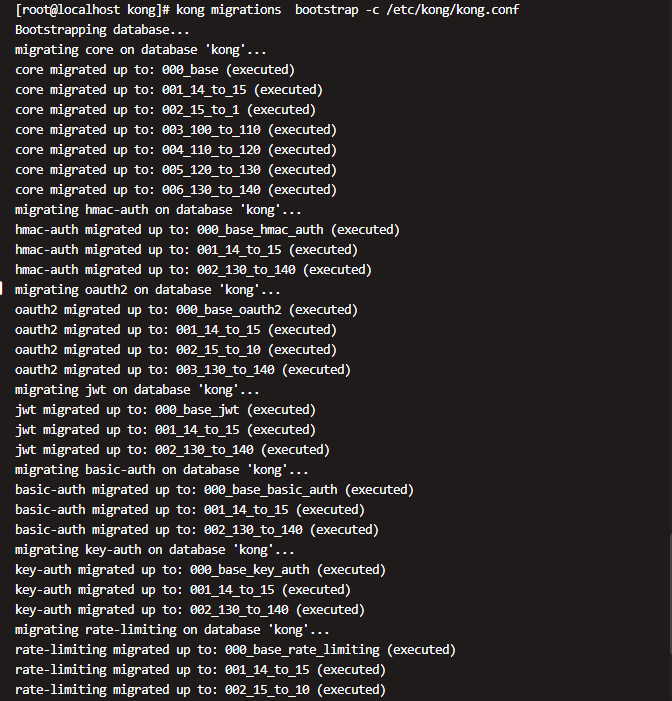Click the 000_base_basic_auth migration line
672x701 pixels.
[x=215, y=490]
